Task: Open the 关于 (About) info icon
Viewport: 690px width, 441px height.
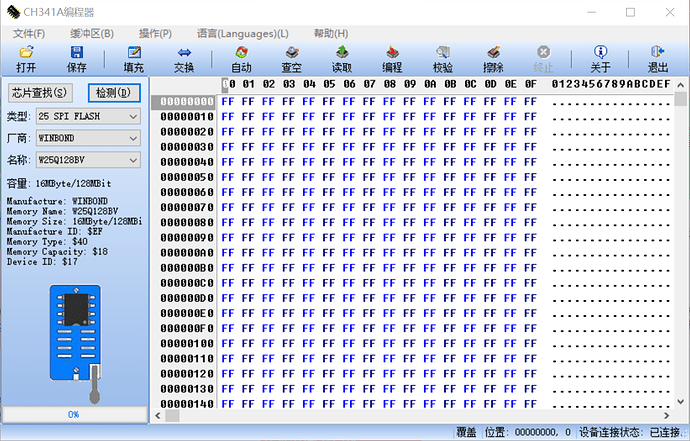Action: (601, 59)
